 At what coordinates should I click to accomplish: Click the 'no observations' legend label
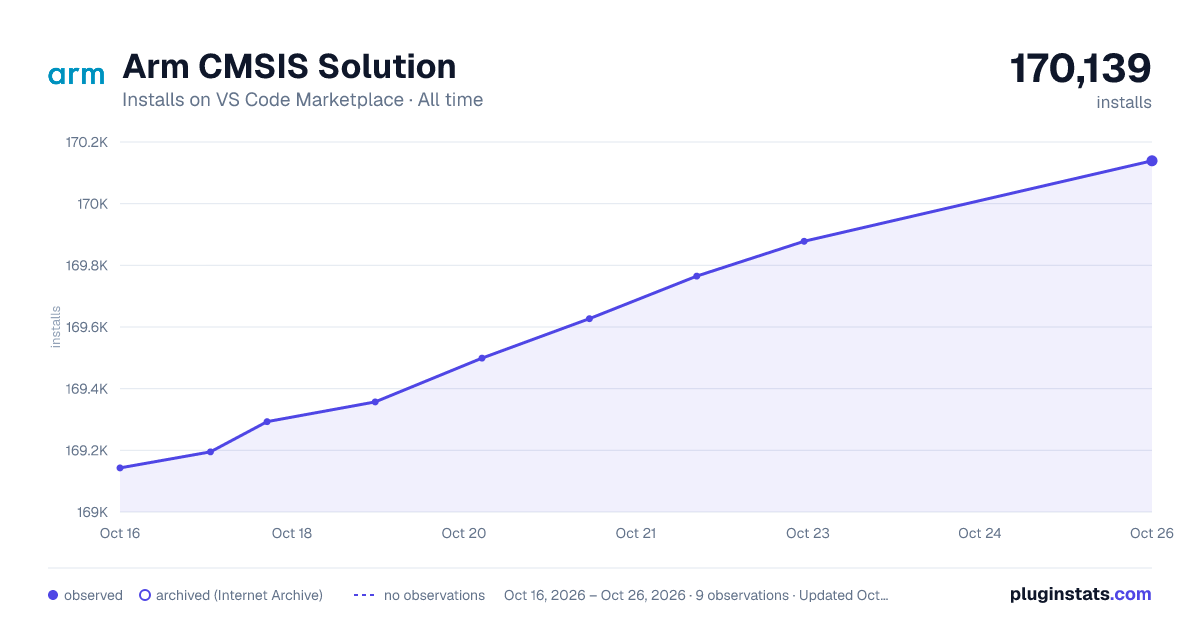(434, 595)
